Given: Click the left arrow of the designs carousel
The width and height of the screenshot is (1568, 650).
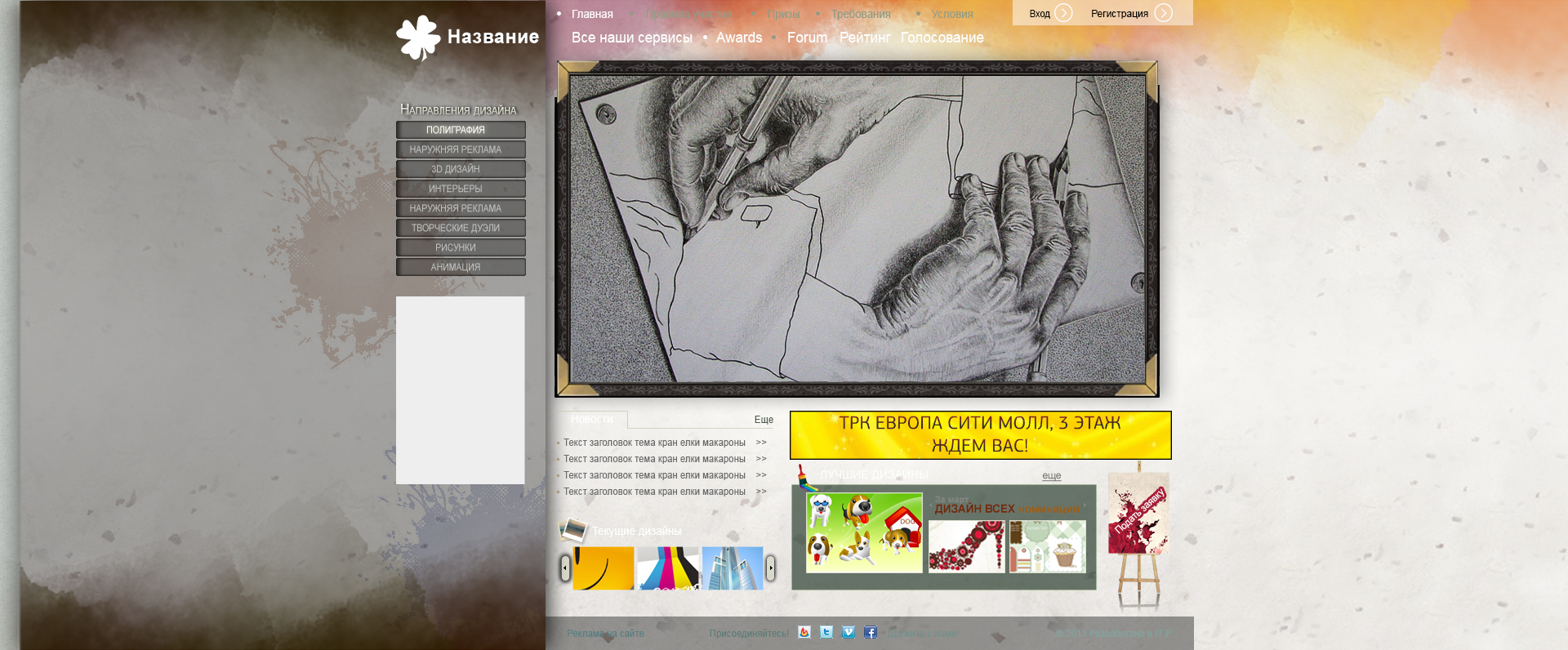Looking at the screenshot, I should tap(565, 568).
